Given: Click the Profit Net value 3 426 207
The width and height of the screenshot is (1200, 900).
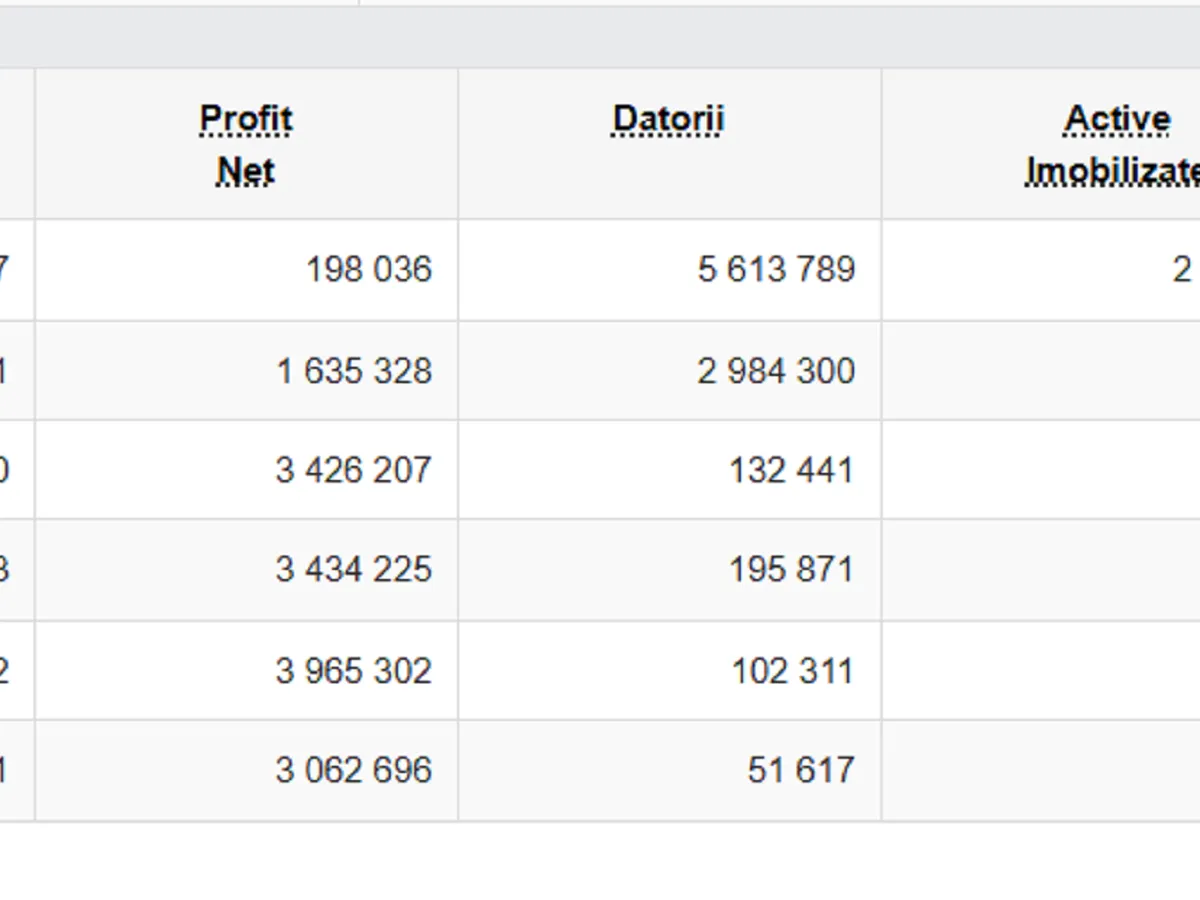Looking at the screenshot, I should click(x=354, y=470).
